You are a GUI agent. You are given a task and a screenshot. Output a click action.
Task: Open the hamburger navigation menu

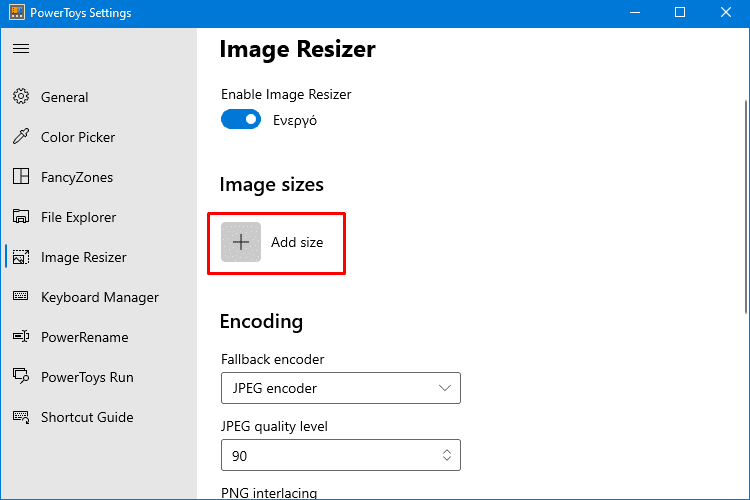pos(21,49)
